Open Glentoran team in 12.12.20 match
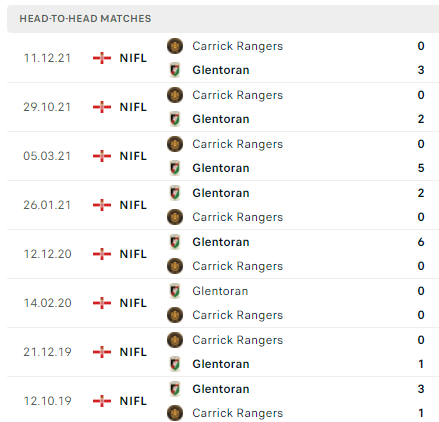Image resolution: width=439 pixels, height=422 pixels. 221,242
